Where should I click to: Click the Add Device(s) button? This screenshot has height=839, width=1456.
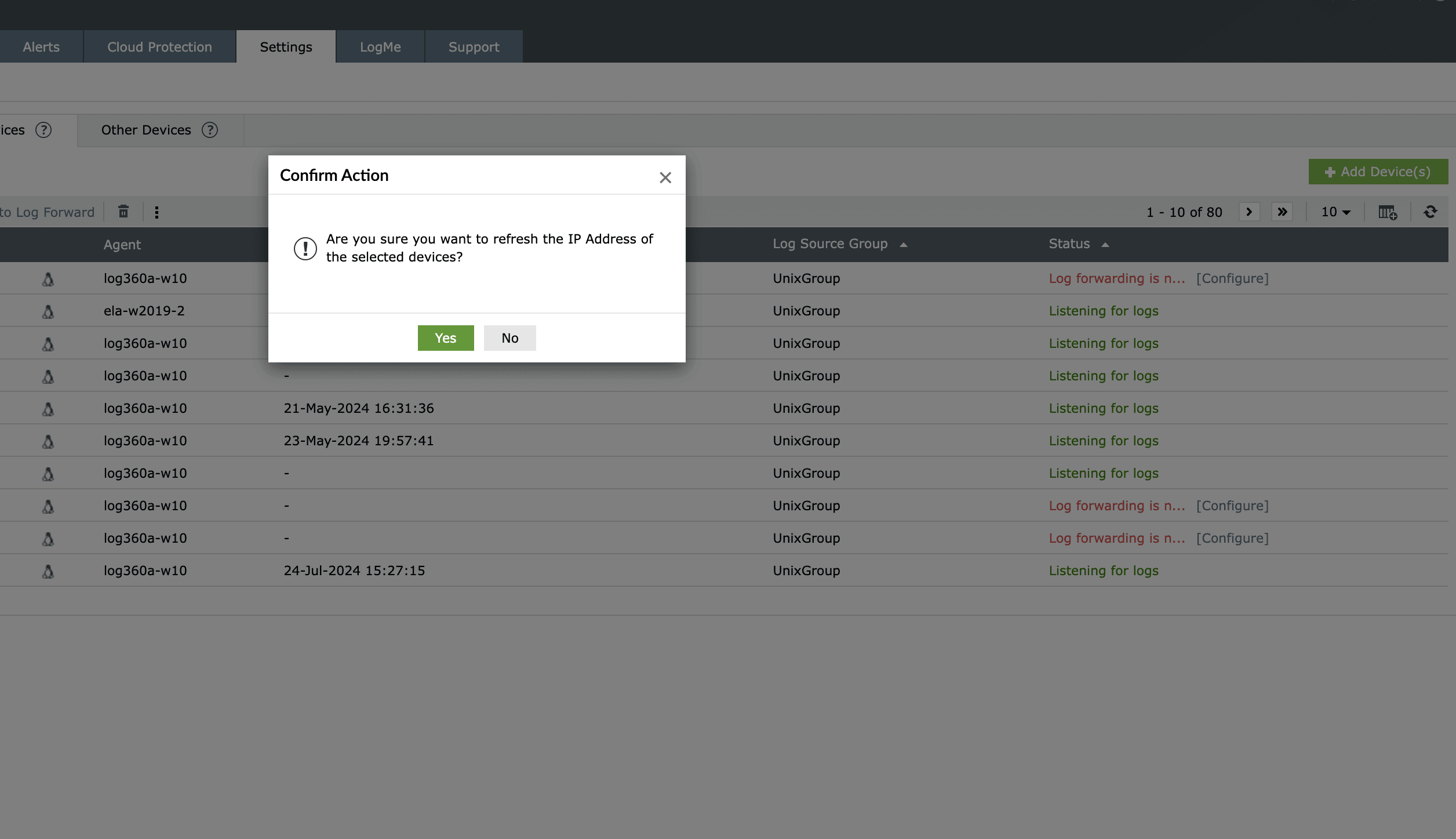pyautogui.click(x=1378, y=172)
